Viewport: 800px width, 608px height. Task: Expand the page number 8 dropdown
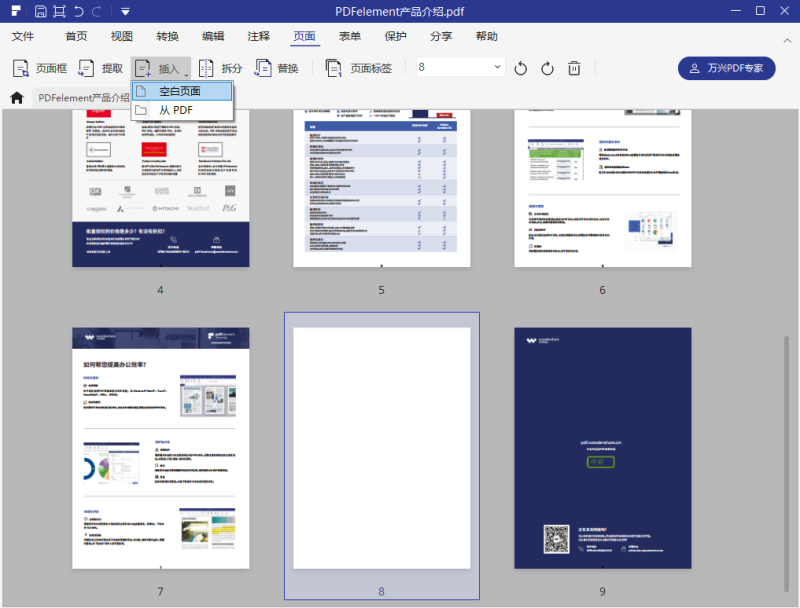pyautogui.click(x=498, y=67)
